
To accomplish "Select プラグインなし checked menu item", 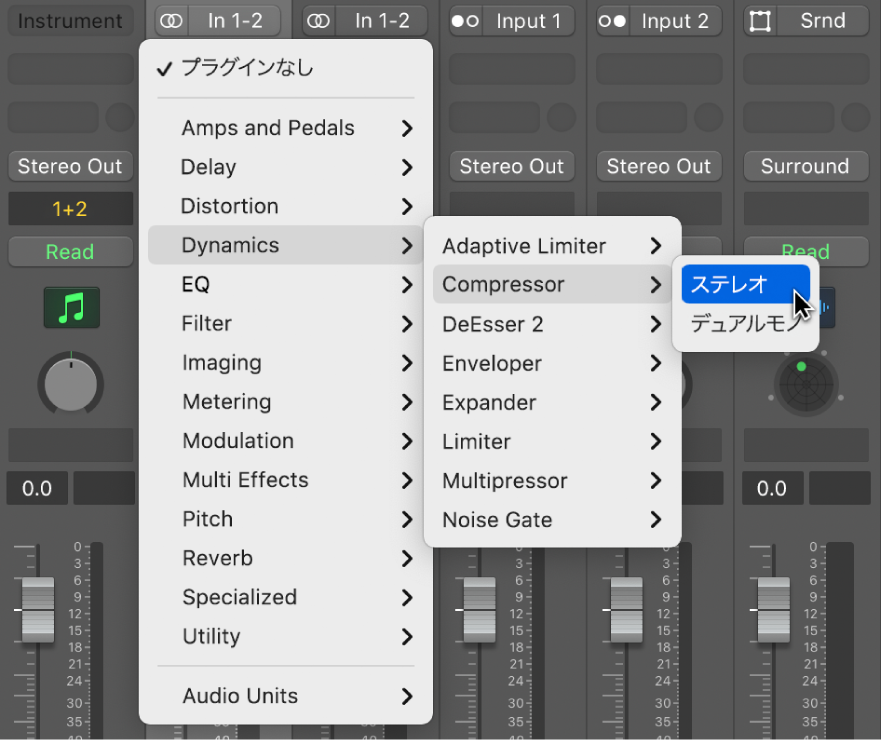I will point(247,68).
